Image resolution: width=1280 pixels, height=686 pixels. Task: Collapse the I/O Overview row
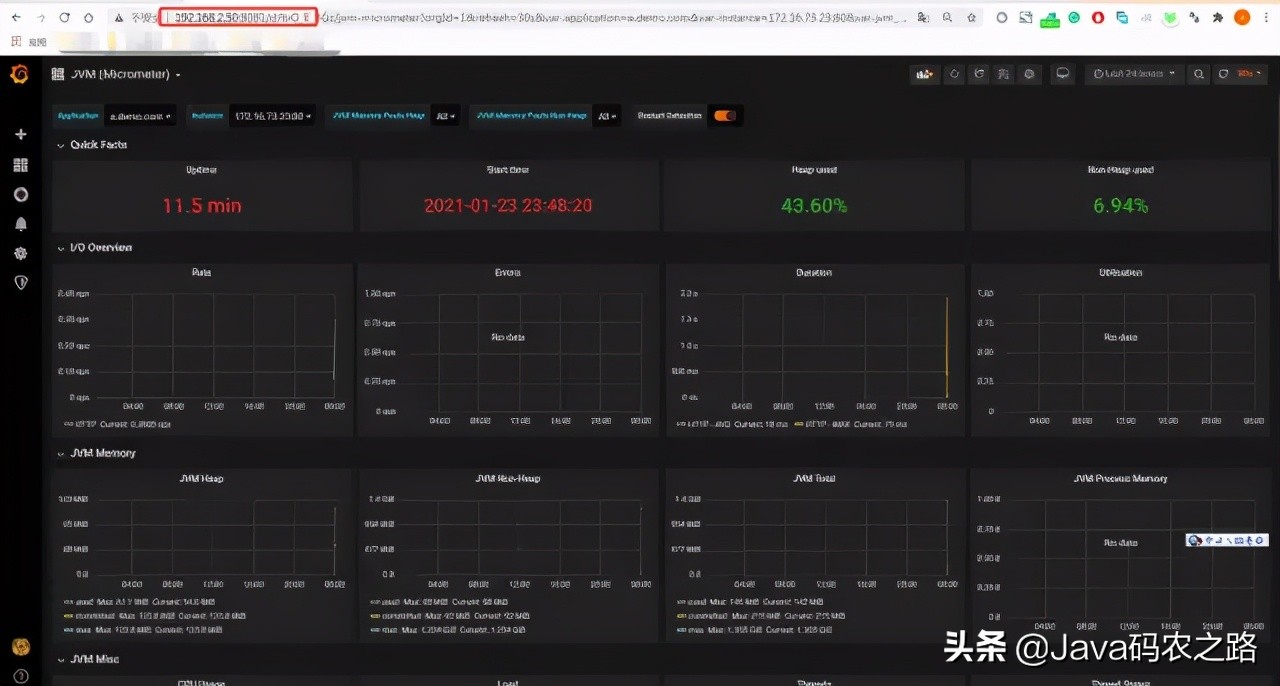click(94, 248)
